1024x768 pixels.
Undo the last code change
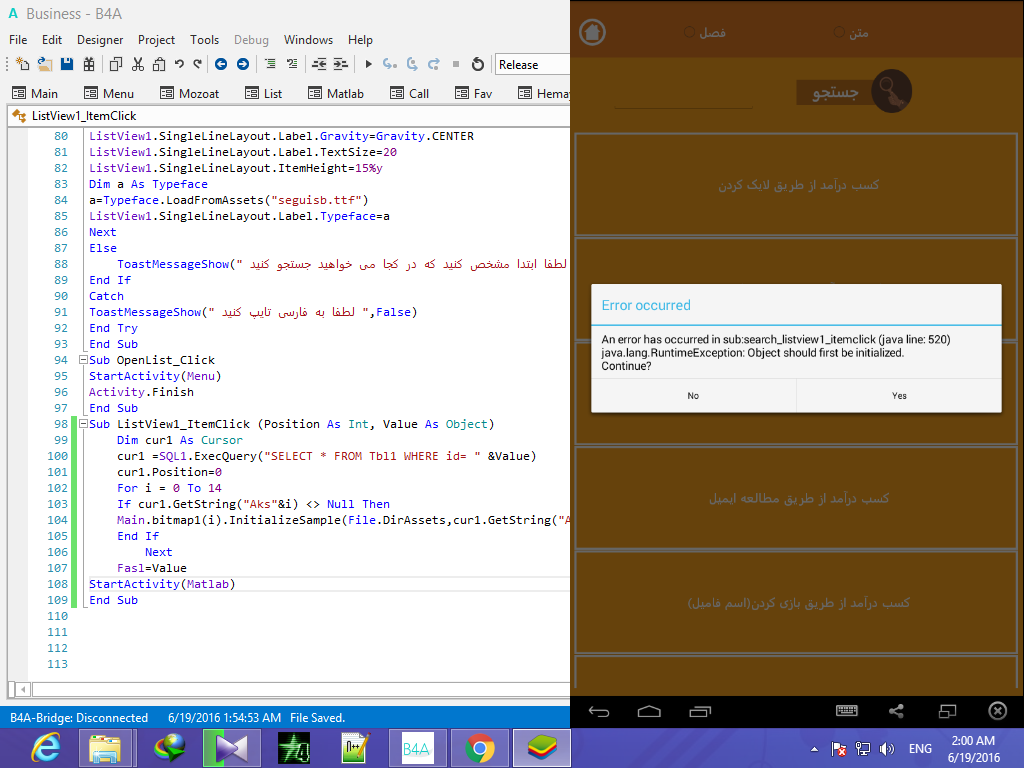point(178,64)
